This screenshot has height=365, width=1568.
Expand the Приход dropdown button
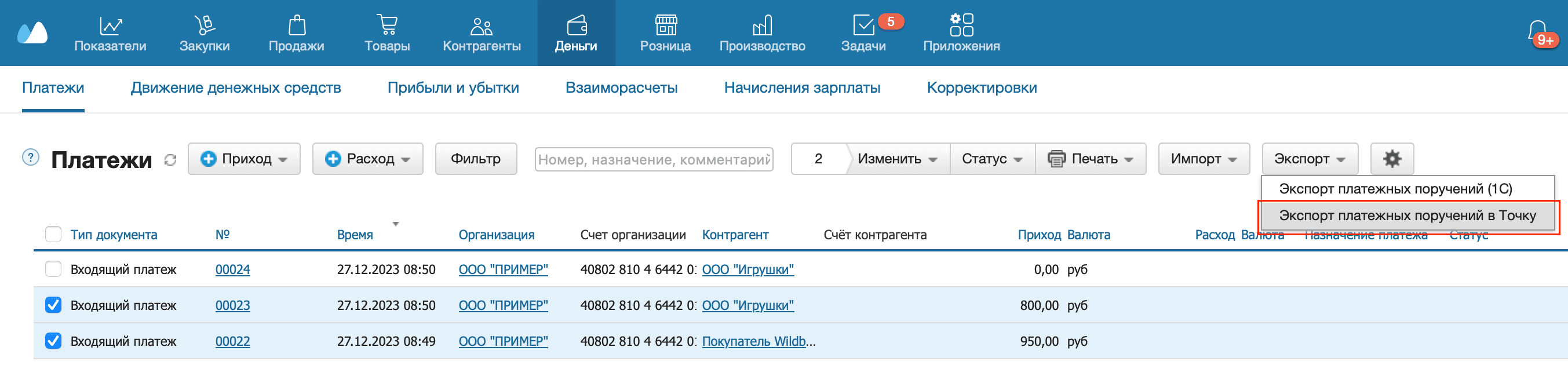(x=244, y=159)
